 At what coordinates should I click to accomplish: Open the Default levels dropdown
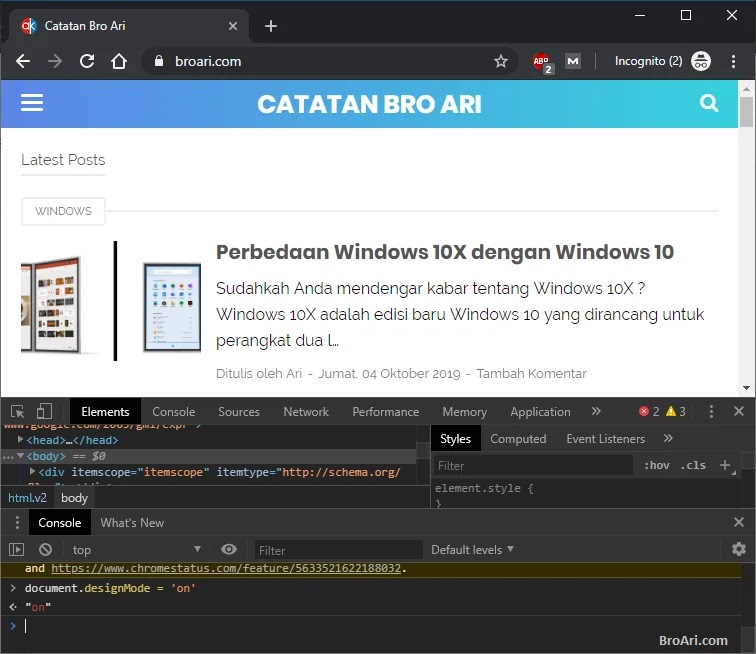(472, 550)
